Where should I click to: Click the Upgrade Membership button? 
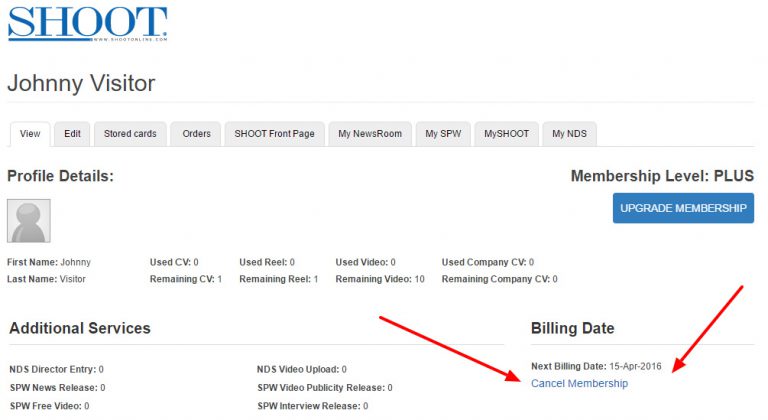[x=683, y=208]
